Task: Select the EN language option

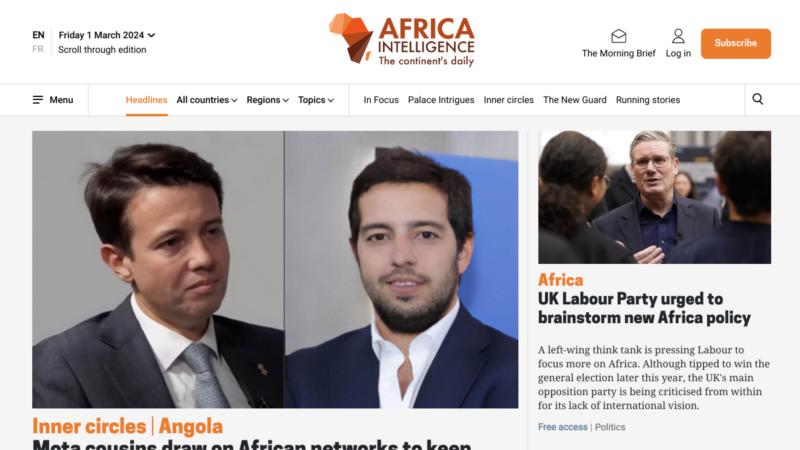Action: (x=38, y=35)
